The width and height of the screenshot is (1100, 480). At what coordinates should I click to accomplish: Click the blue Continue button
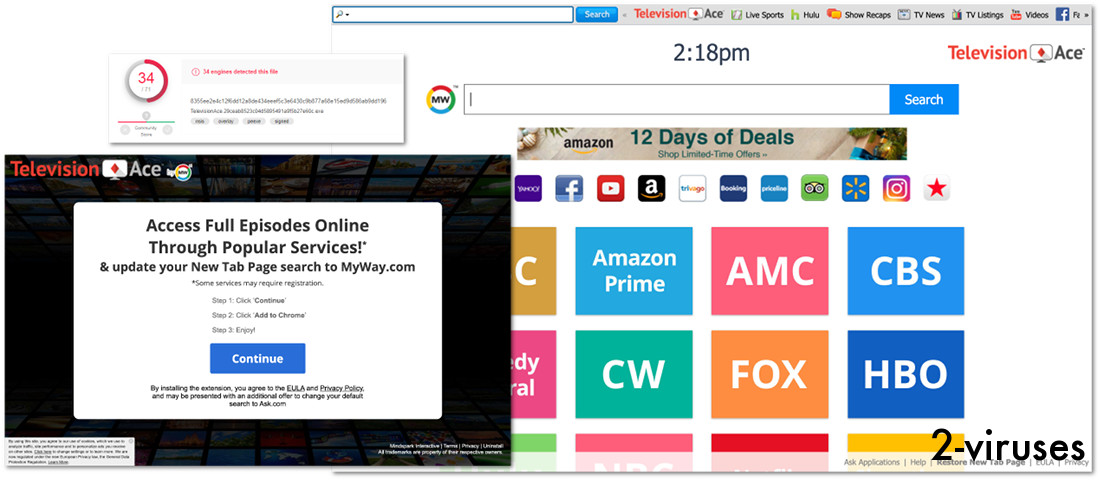(257, 359)
